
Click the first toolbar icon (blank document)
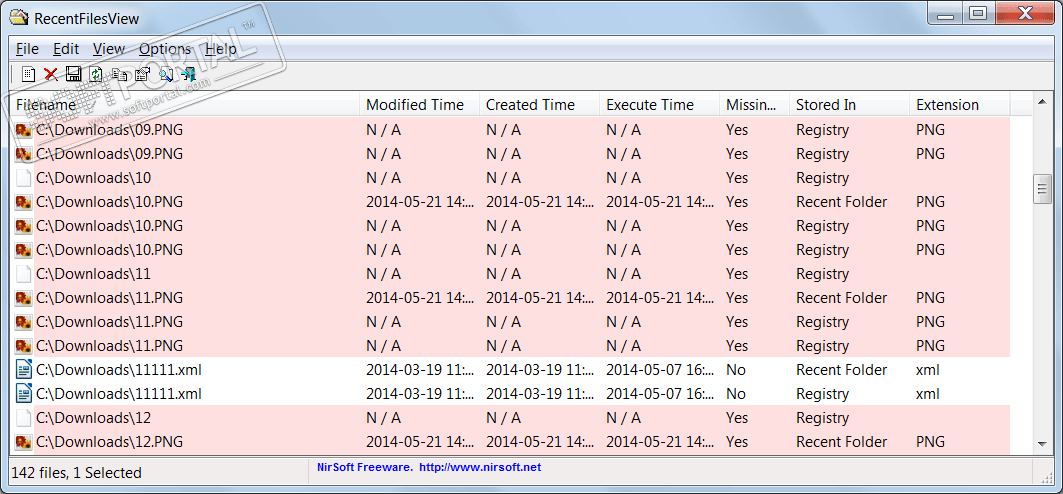28,74
